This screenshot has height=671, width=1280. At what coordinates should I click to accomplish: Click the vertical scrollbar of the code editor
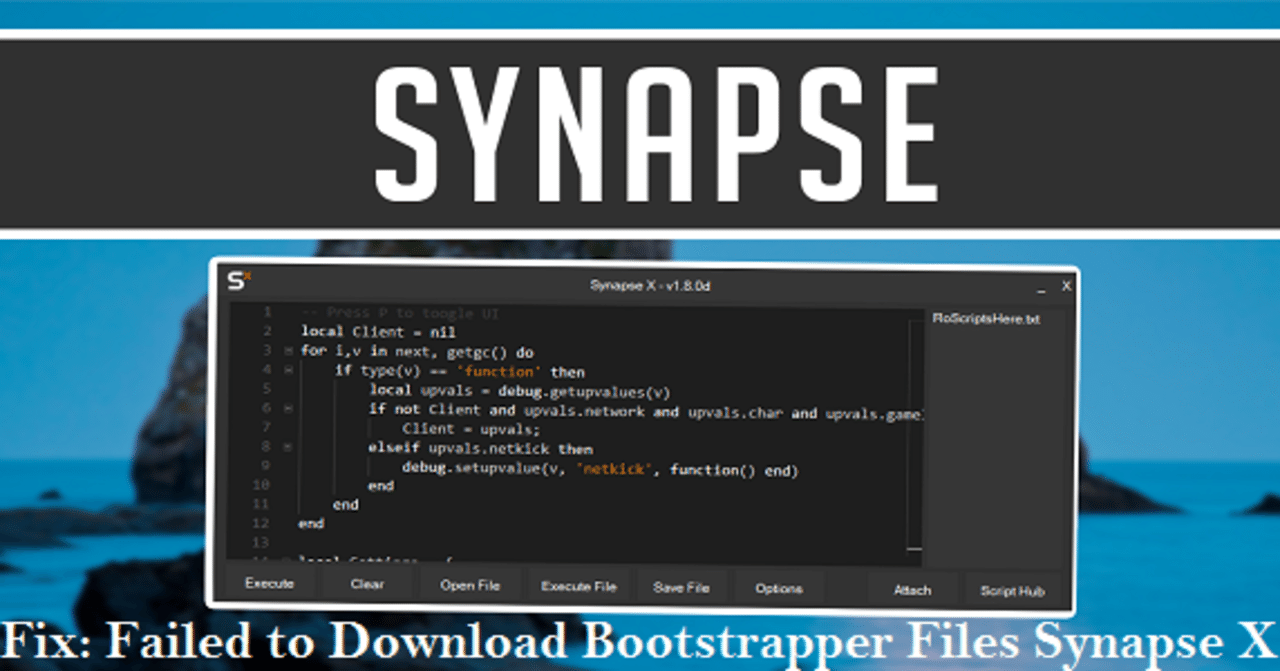point(915,435)
